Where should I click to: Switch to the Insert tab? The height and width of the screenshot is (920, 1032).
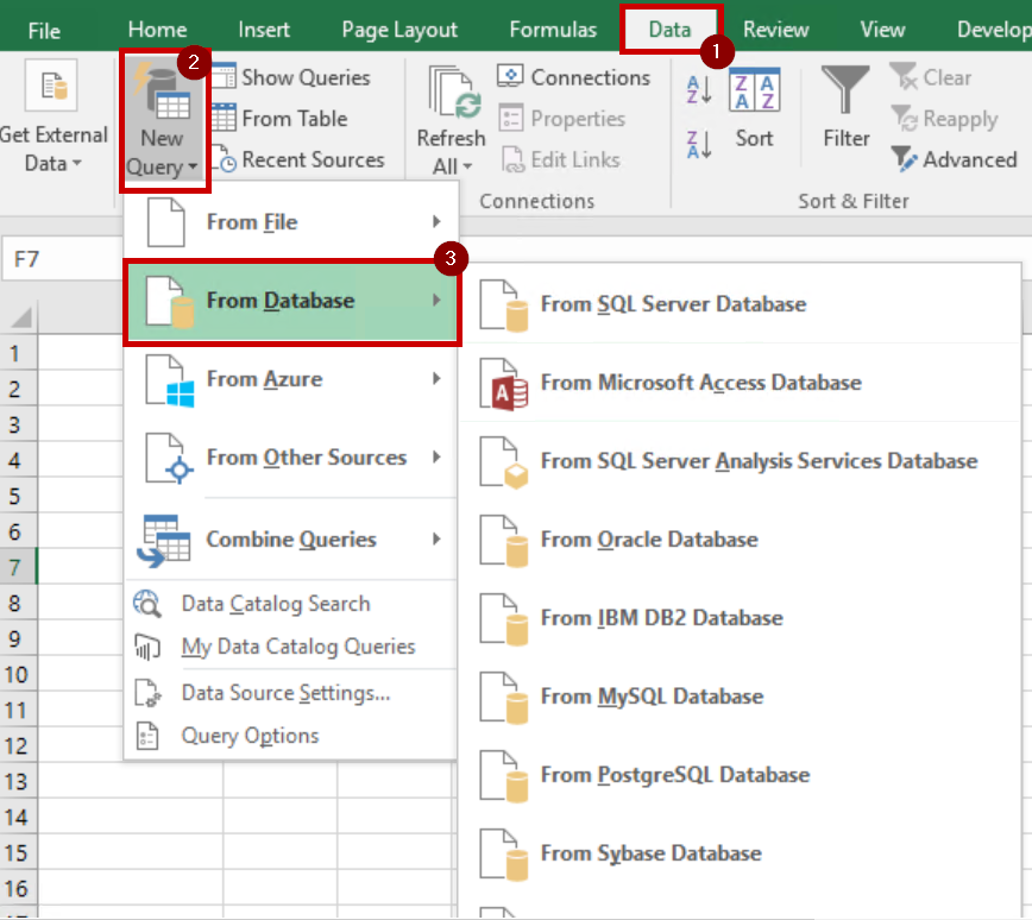(x=263, y=30)
